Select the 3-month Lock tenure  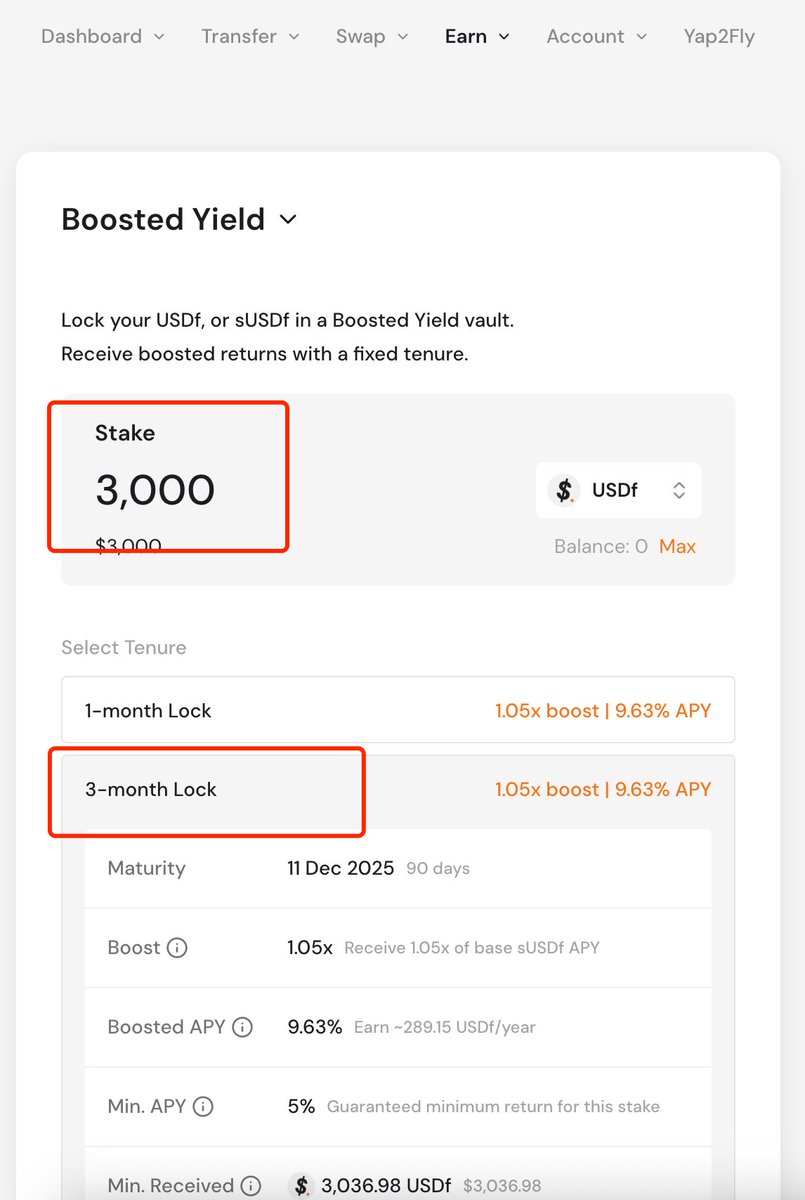[x=398, y=789]
